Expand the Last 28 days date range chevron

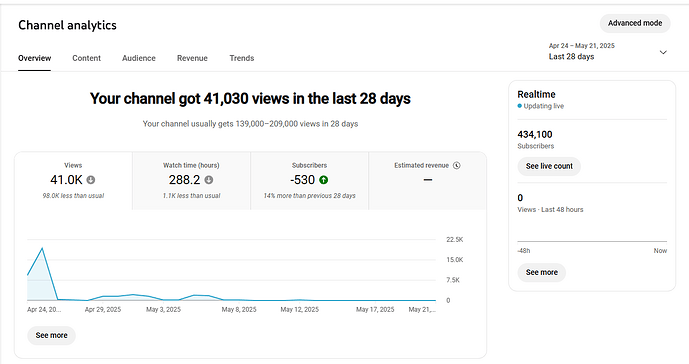[663, 52]
